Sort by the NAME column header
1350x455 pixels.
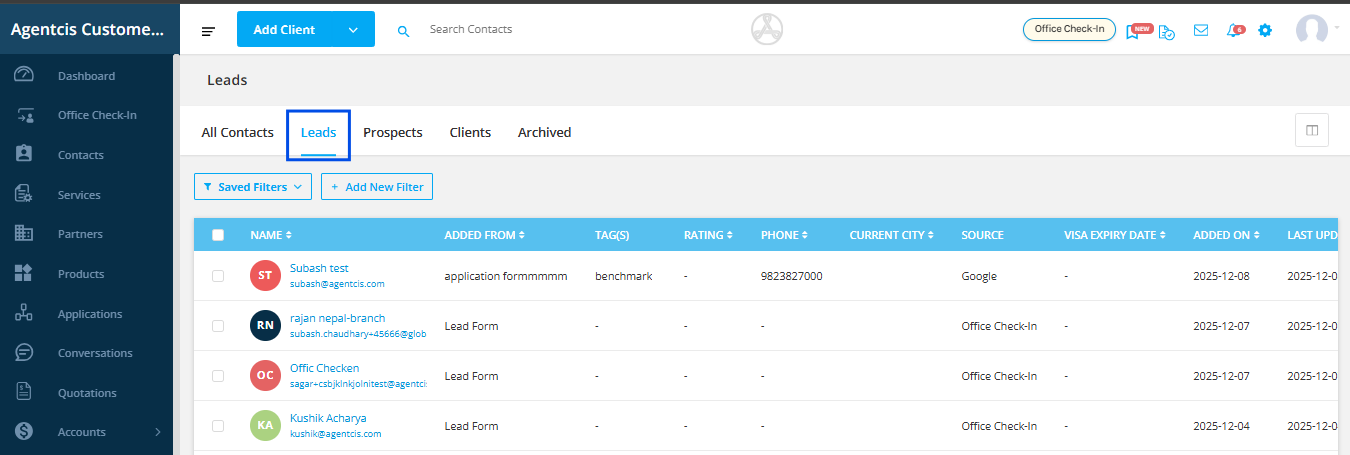pyautogui.click(x=271, y=235)
